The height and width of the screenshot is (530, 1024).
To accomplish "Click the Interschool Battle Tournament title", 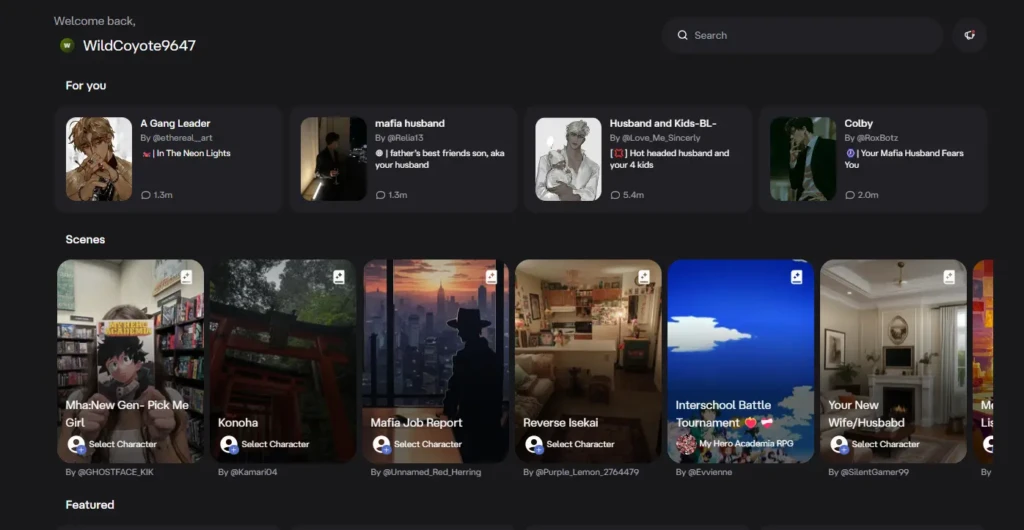I will 723,414.
